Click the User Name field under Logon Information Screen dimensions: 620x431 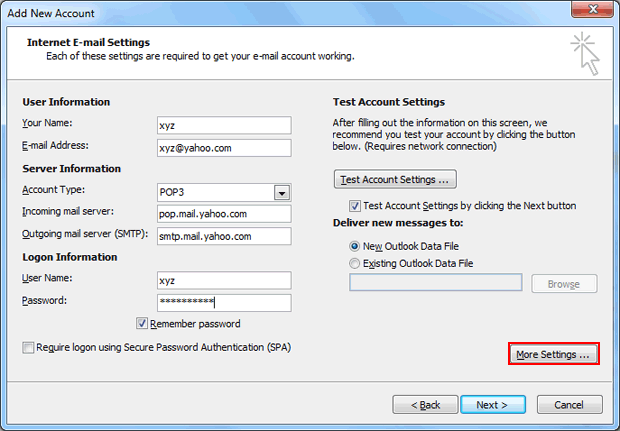coord(224,280)
